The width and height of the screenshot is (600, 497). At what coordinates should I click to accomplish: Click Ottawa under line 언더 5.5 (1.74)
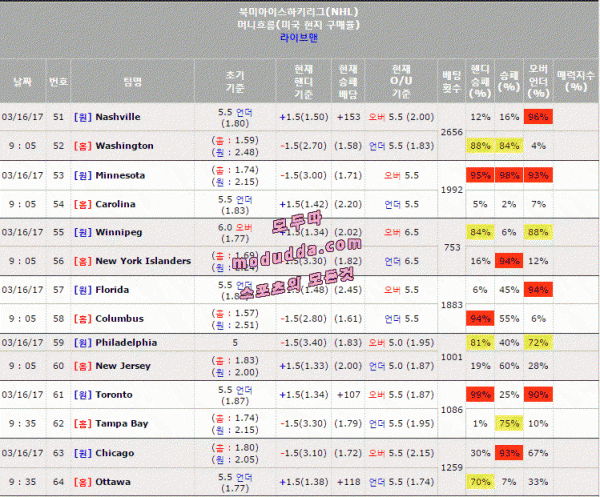click(x=401, y=482)
